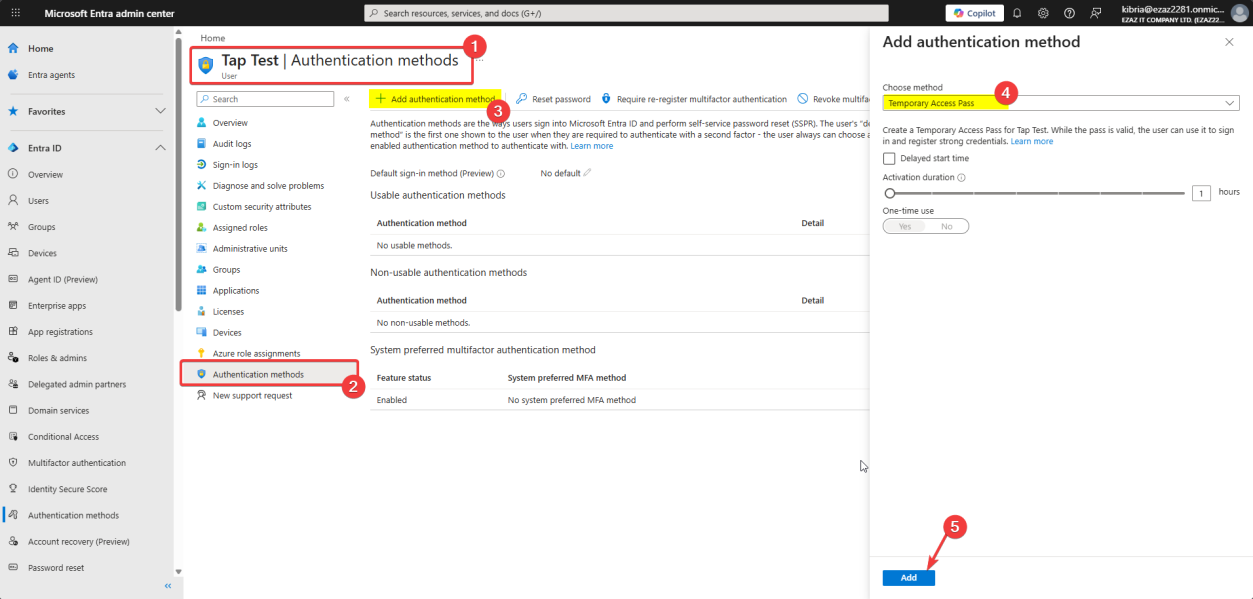This screenshot has width=1253, height=599.
Task: Click the Activation duration info icon
Action: coord(962,178)
